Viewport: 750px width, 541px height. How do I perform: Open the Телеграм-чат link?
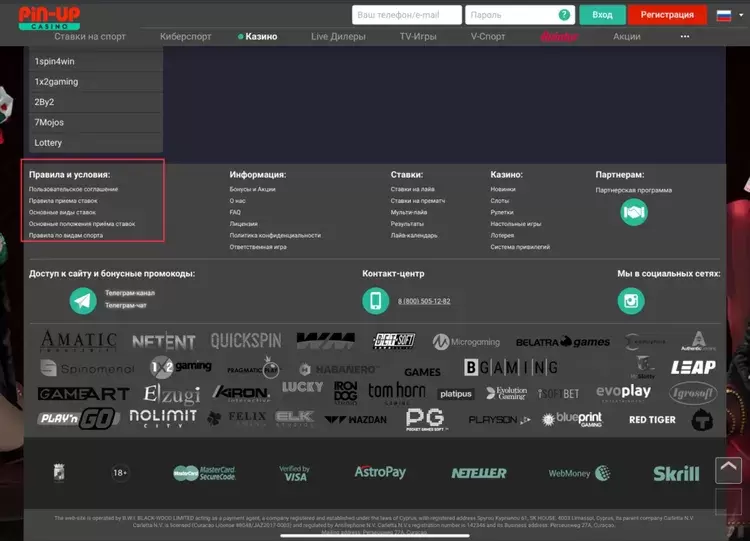click(126, 305)
